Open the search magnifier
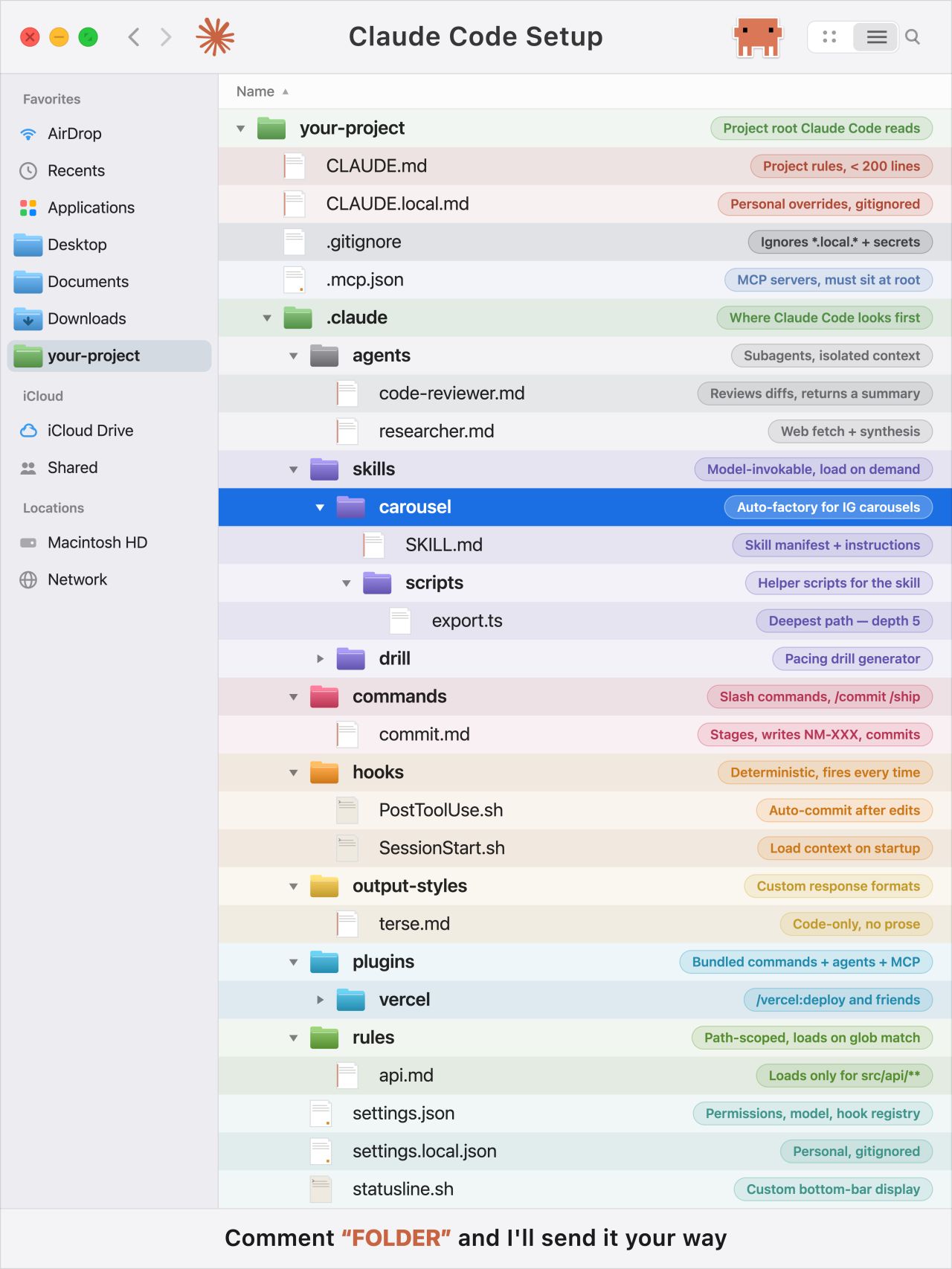Image resolution: width=952 pixels, height=1269 pixels. coord(913,36)
